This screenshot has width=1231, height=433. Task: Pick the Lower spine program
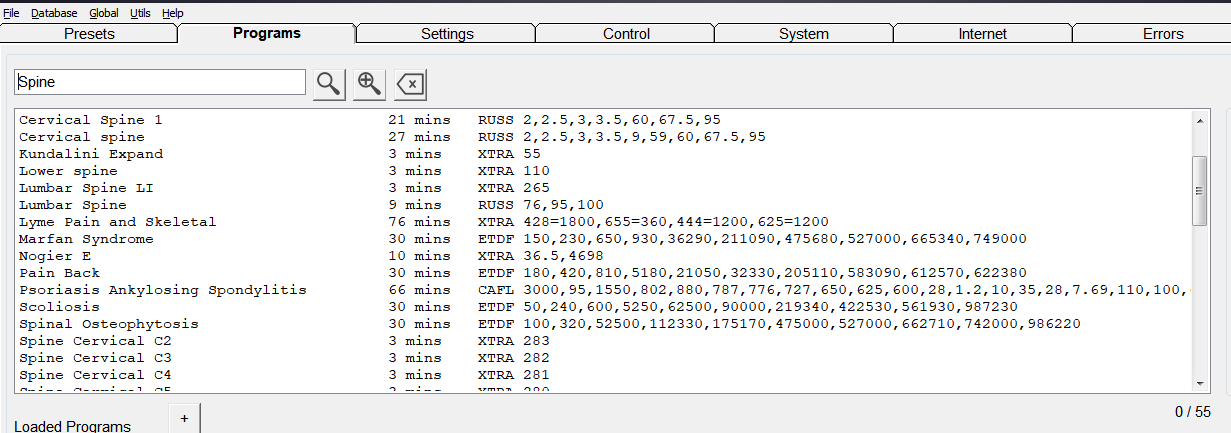pyautogui.click(x=604, y=171)
